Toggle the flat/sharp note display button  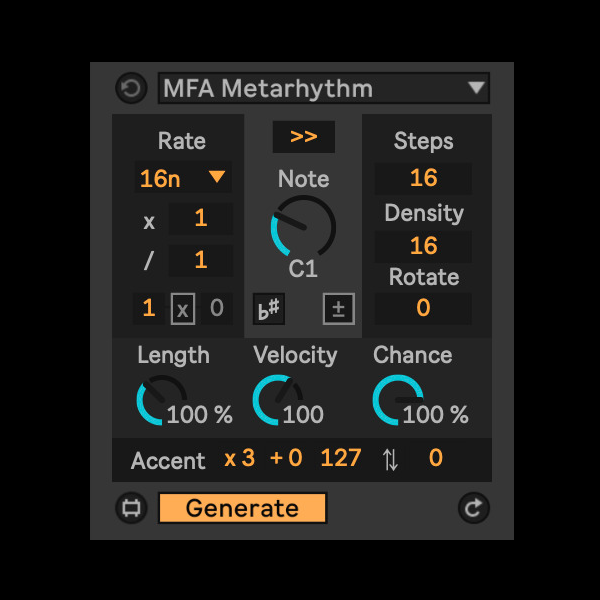tap(269, 309)
